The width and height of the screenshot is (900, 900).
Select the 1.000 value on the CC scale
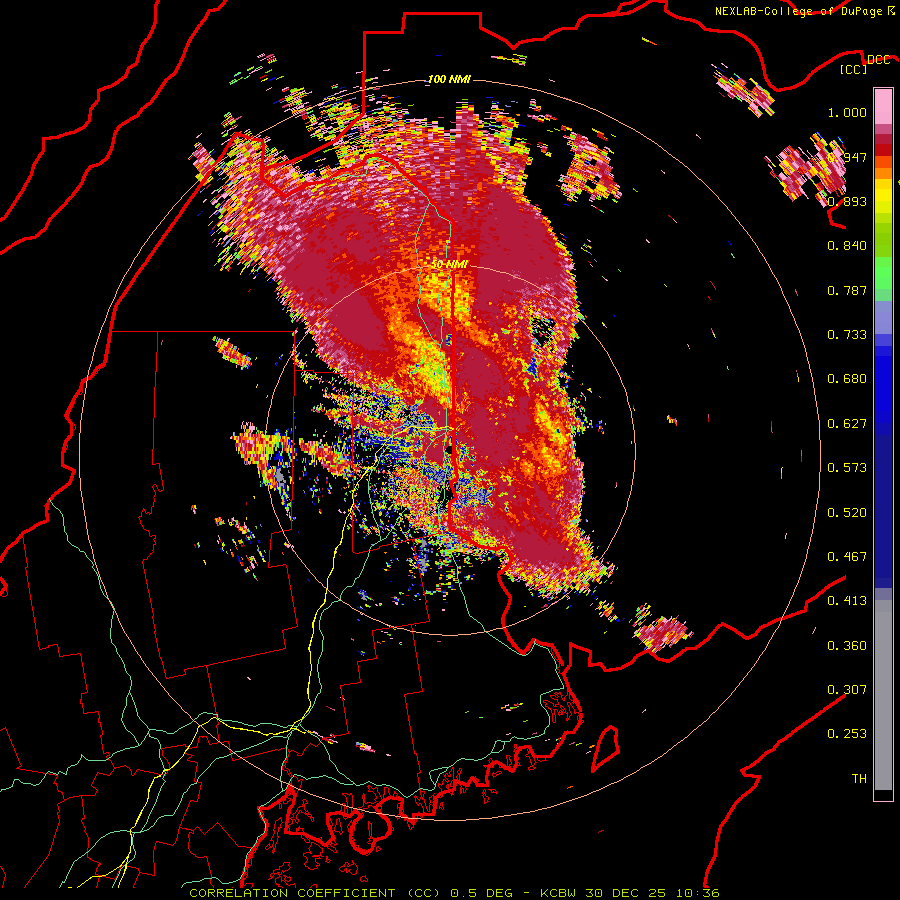pos(847,112)
